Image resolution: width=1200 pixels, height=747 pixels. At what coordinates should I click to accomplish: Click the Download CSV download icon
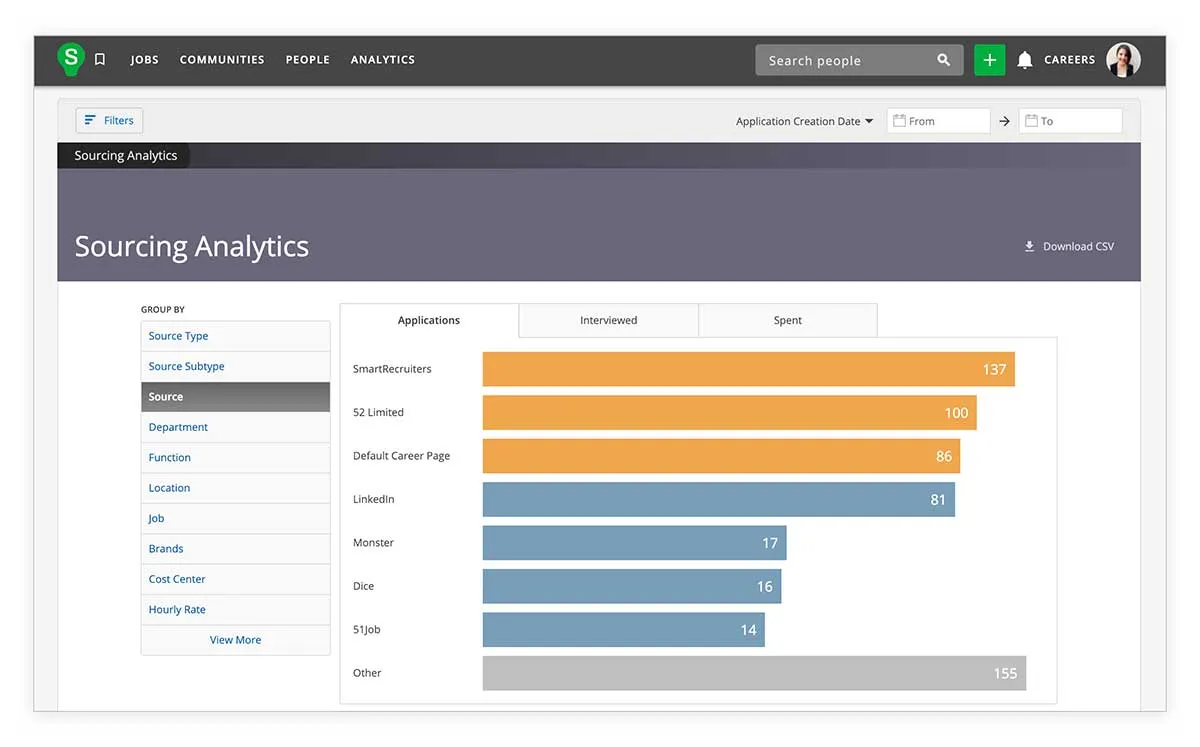point(1029,246)
